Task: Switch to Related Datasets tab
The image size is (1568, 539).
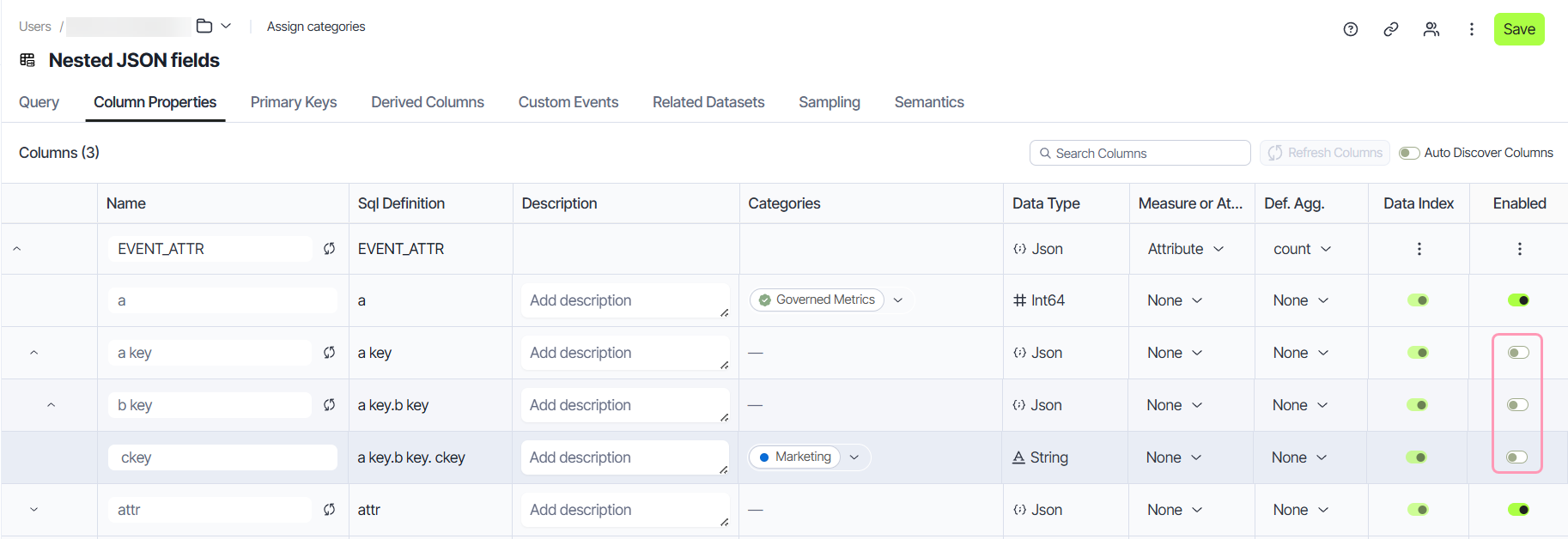Action: tap(708, 102)
